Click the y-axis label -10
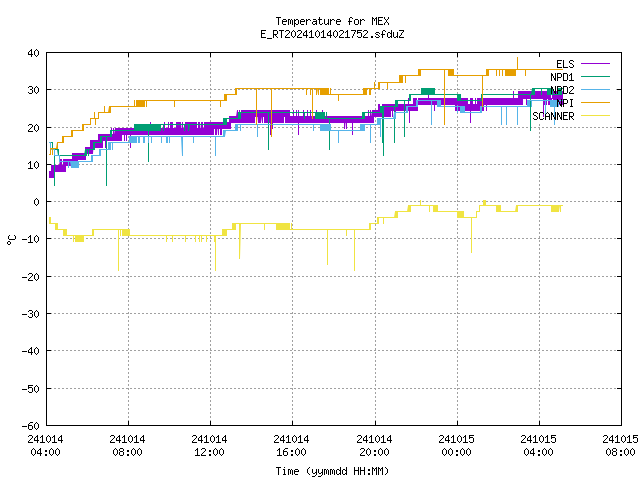This screenshot has height=480, width=640. point(31,239)
